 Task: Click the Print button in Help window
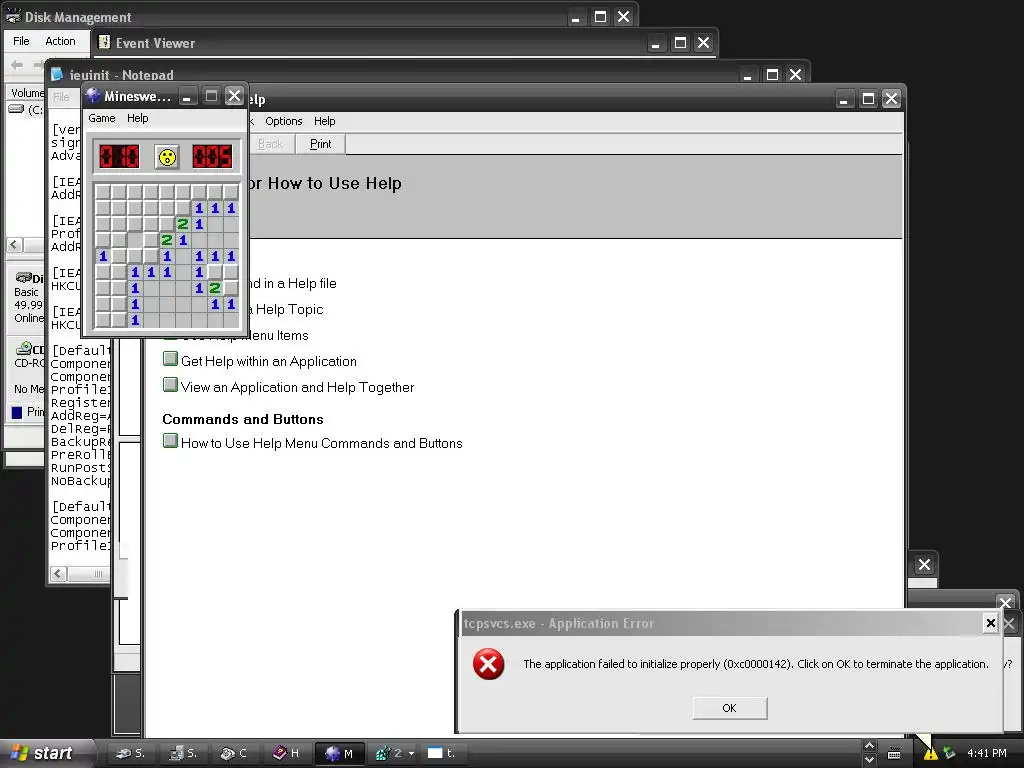point(320,144)
